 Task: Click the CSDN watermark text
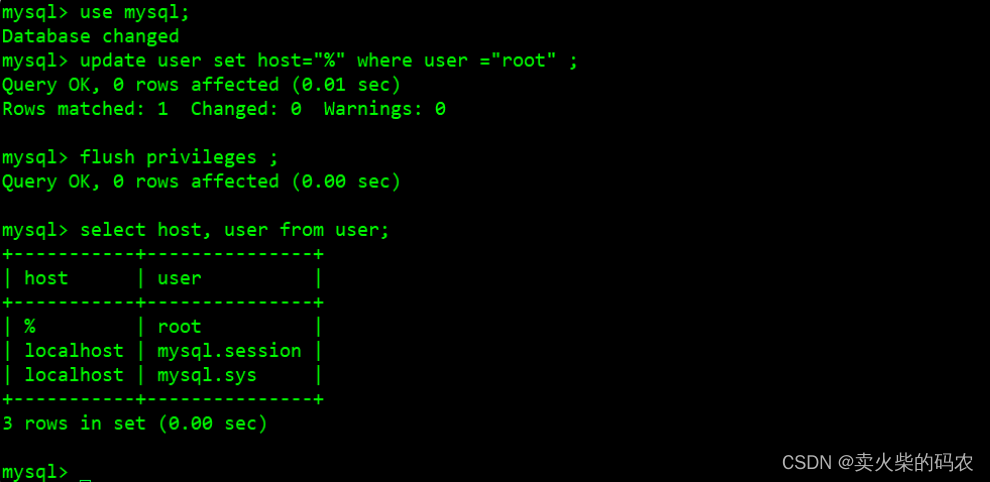pyautogui.click(x=878, y=462)
